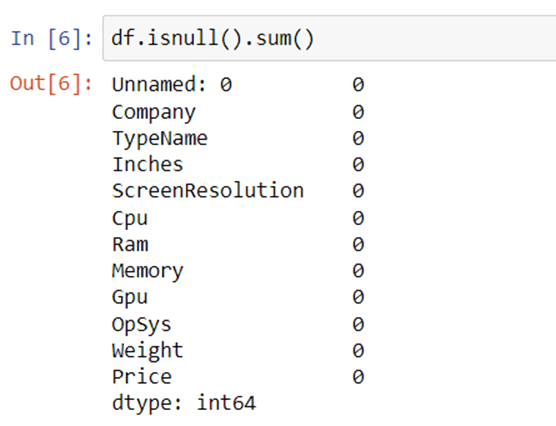Click the 'Unnamed: 0' output row
The image size is (556, 426).
coord(238,85)
